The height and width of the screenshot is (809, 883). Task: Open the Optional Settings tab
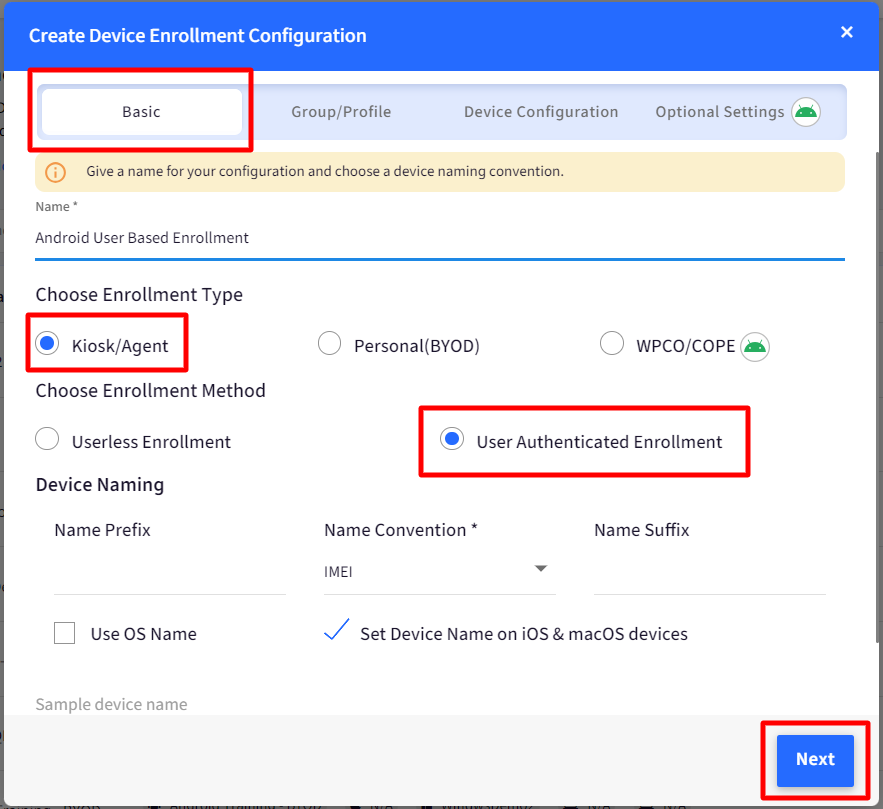click(720, 112)
